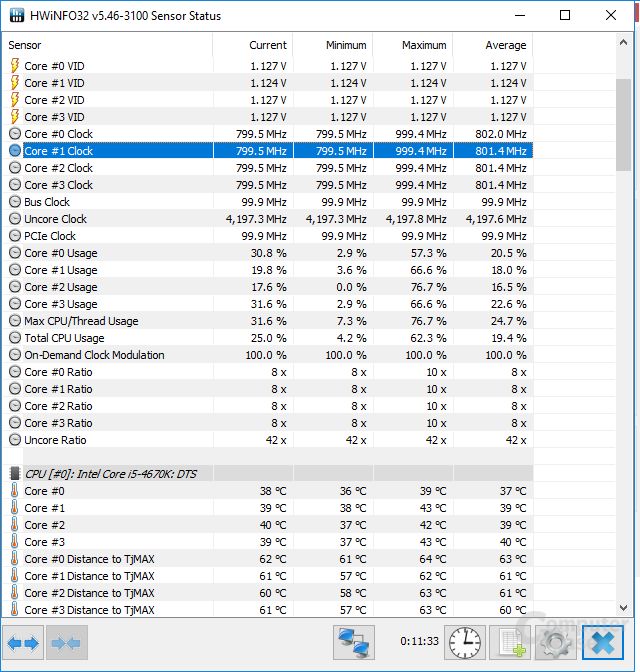Click the expand columns double-arrow button
640x672 pixels.
click(x=23, y=642)
